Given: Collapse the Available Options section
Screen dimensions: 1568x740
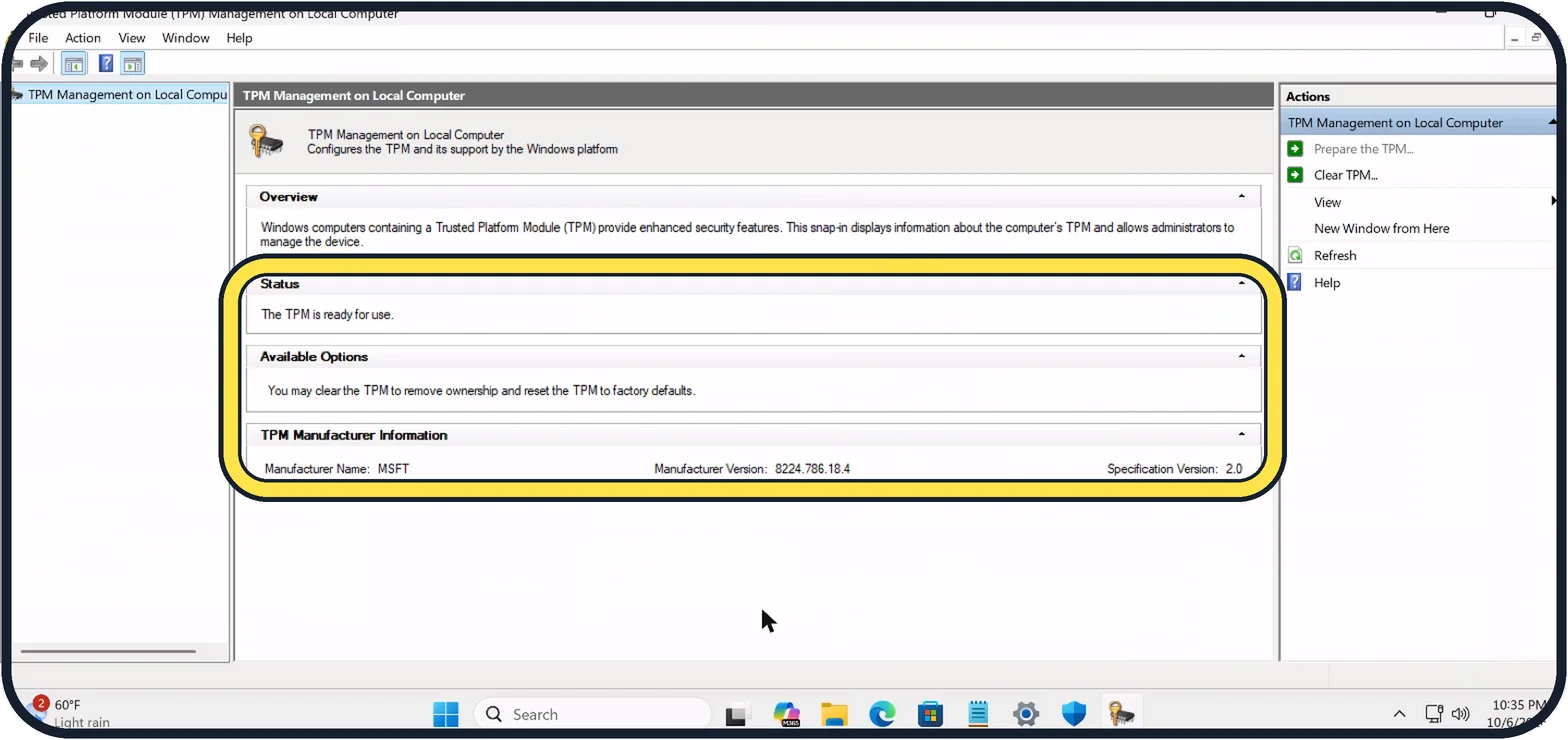Looking at the screenshot, I should pos(1242,356).
